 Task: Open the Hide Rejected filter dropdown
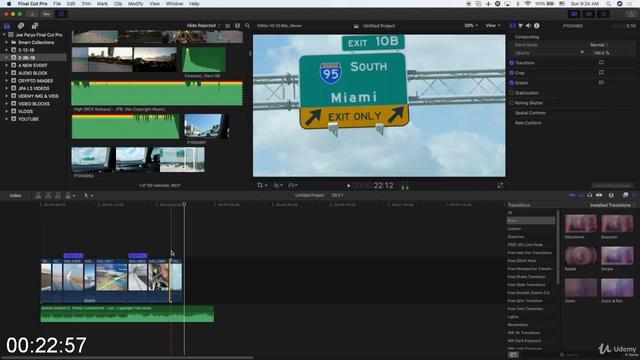[x=203, y=26]
